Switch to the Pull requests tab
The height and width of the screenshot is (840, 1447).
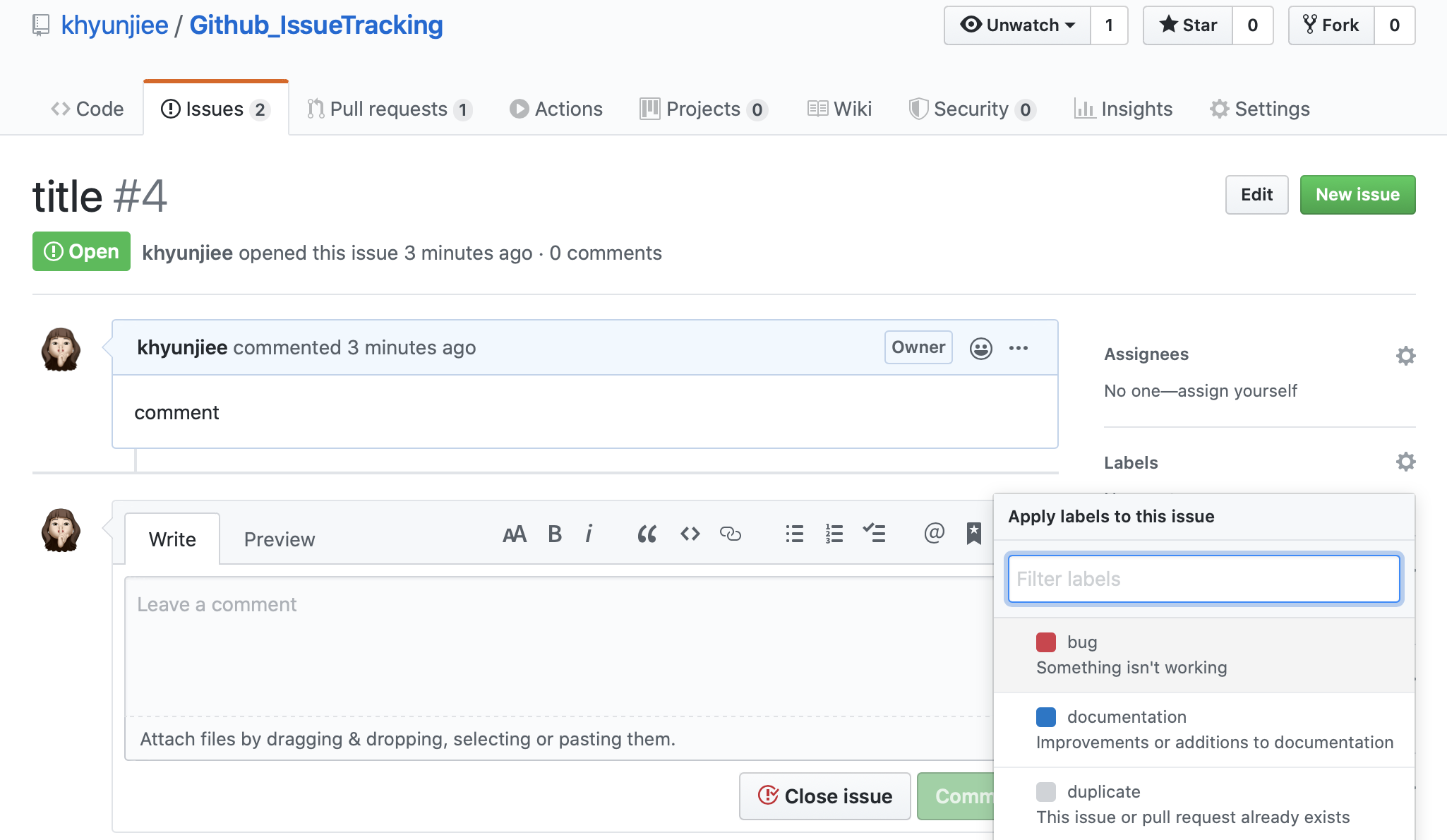[x=389, y=109]
